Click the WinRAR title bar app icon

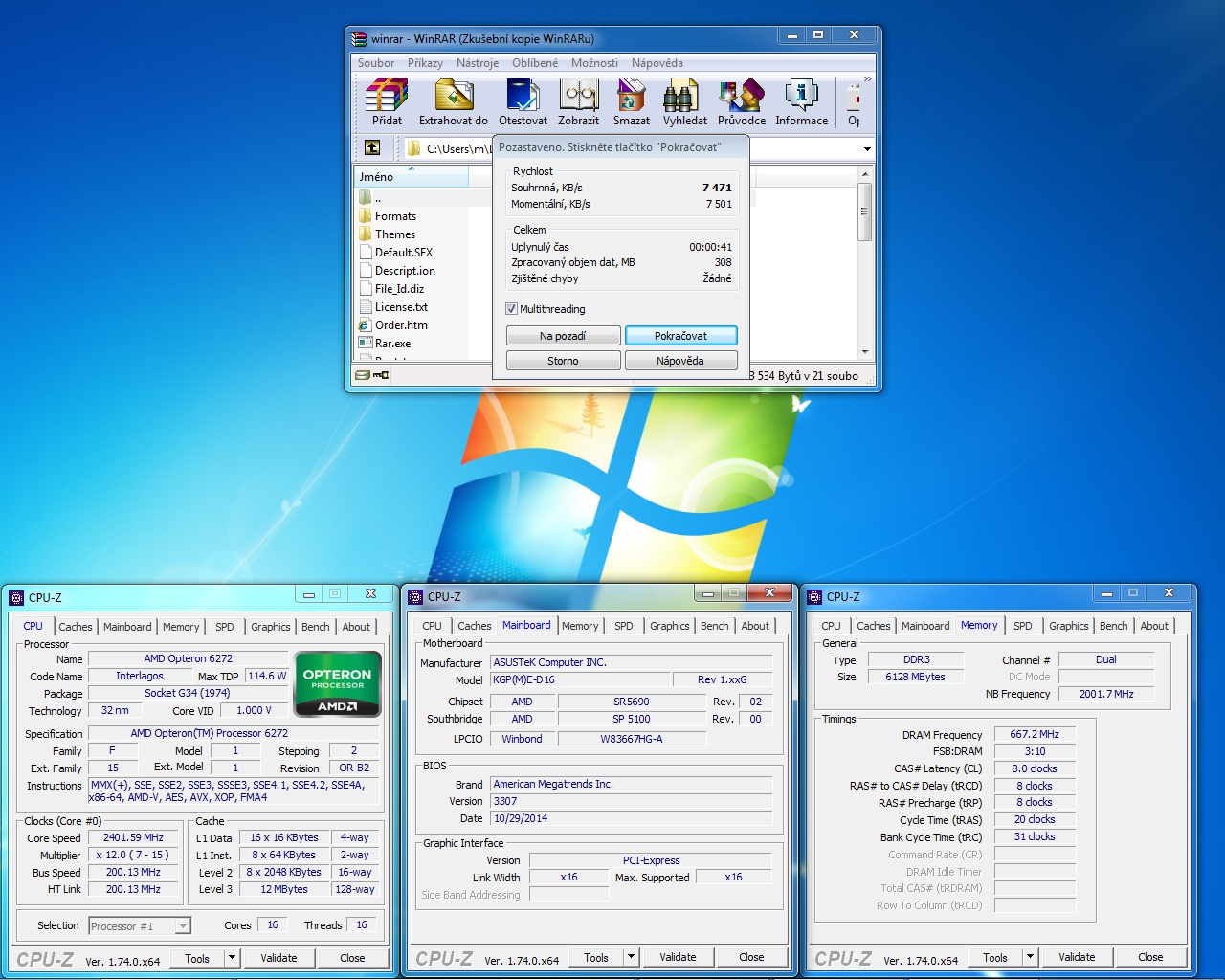pyautogui.click(x=359, y=39)
